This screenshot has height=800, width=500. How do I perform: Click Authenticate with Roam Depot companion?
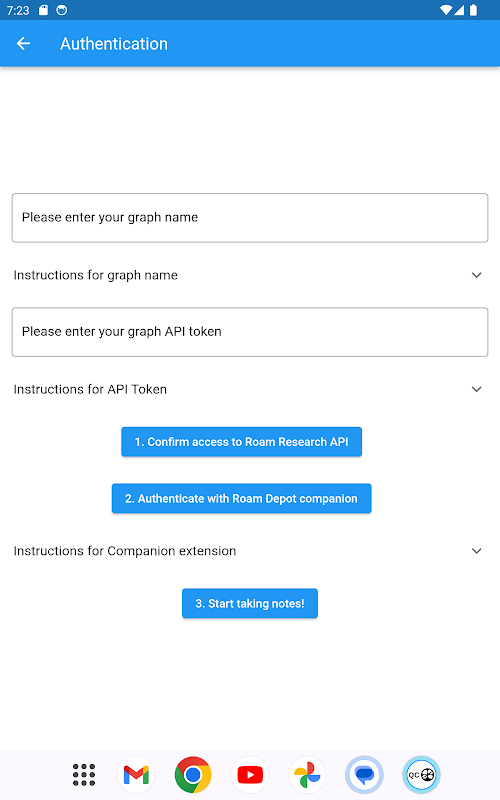(241, 498)
